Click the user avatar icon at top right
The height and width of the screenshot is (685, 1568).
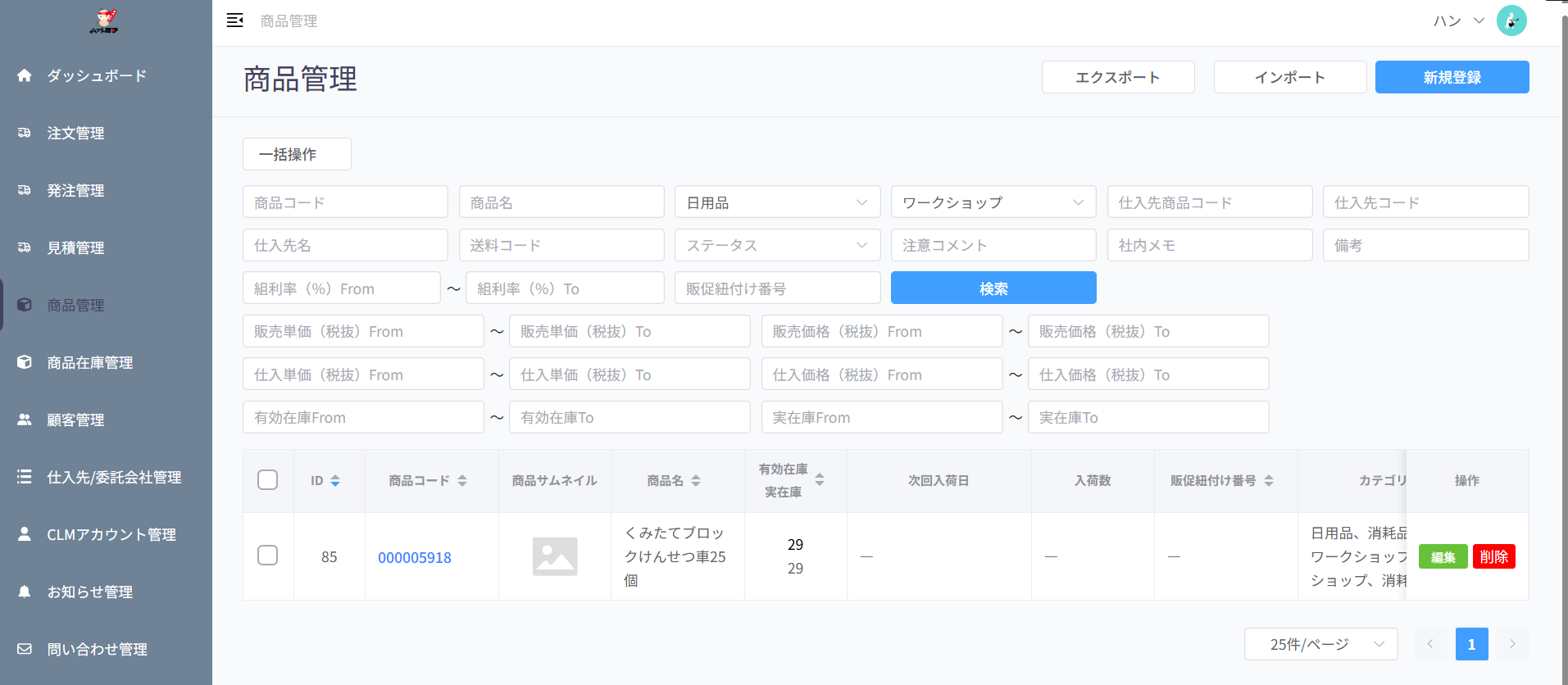(x=1511, y=20)
